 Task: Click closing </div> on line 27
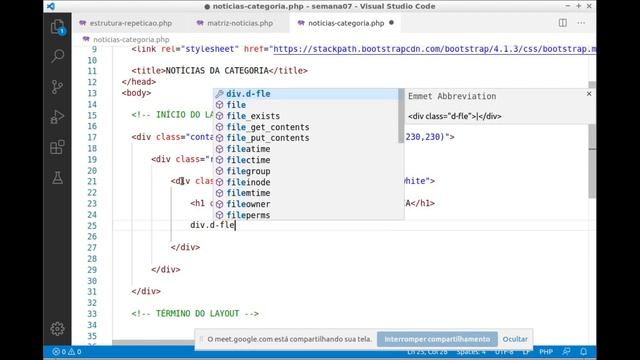185,247
